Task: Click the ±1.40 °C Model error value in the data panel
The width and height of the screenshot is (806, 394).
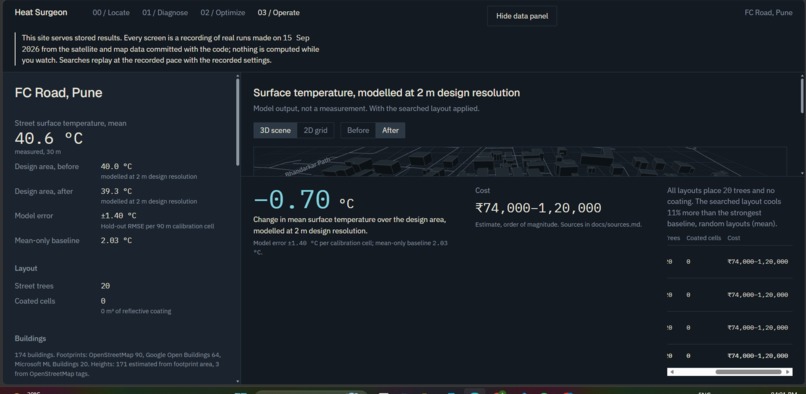Action: coord(118,216)
